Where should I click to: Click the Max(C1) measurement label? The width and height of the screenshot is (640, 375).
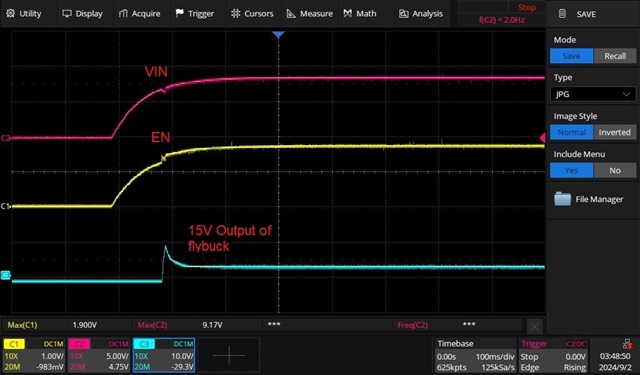(x=22, y=325)
